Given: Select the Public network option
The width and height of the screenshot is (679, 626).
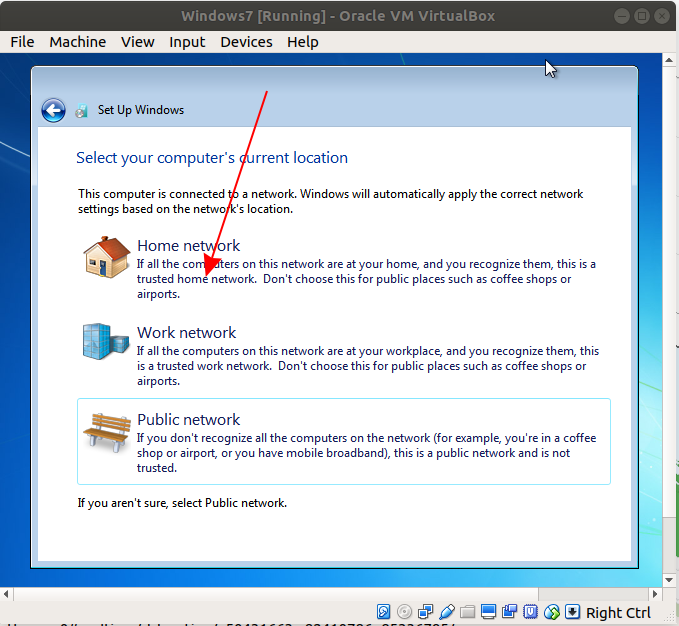Looking at the screenshot, I should [x=344, y=442].
